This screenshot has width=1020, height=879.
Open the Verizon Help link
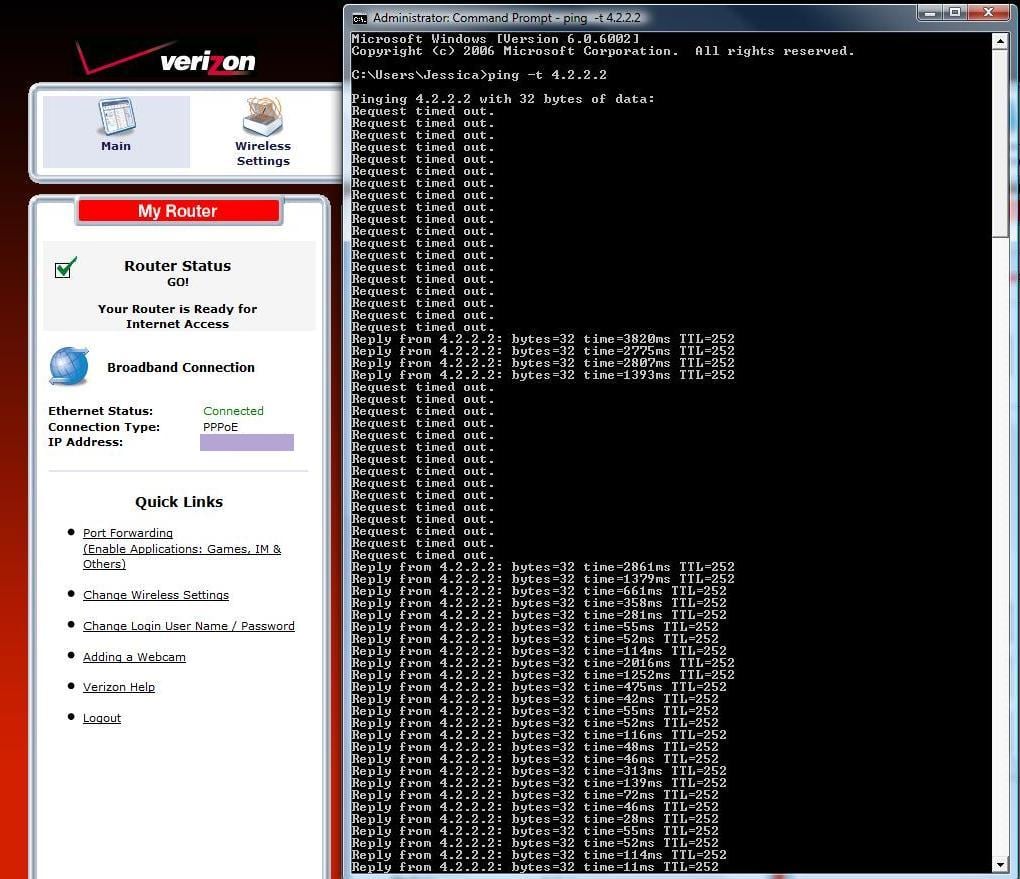pyautogui.click(x=118, y=687)
